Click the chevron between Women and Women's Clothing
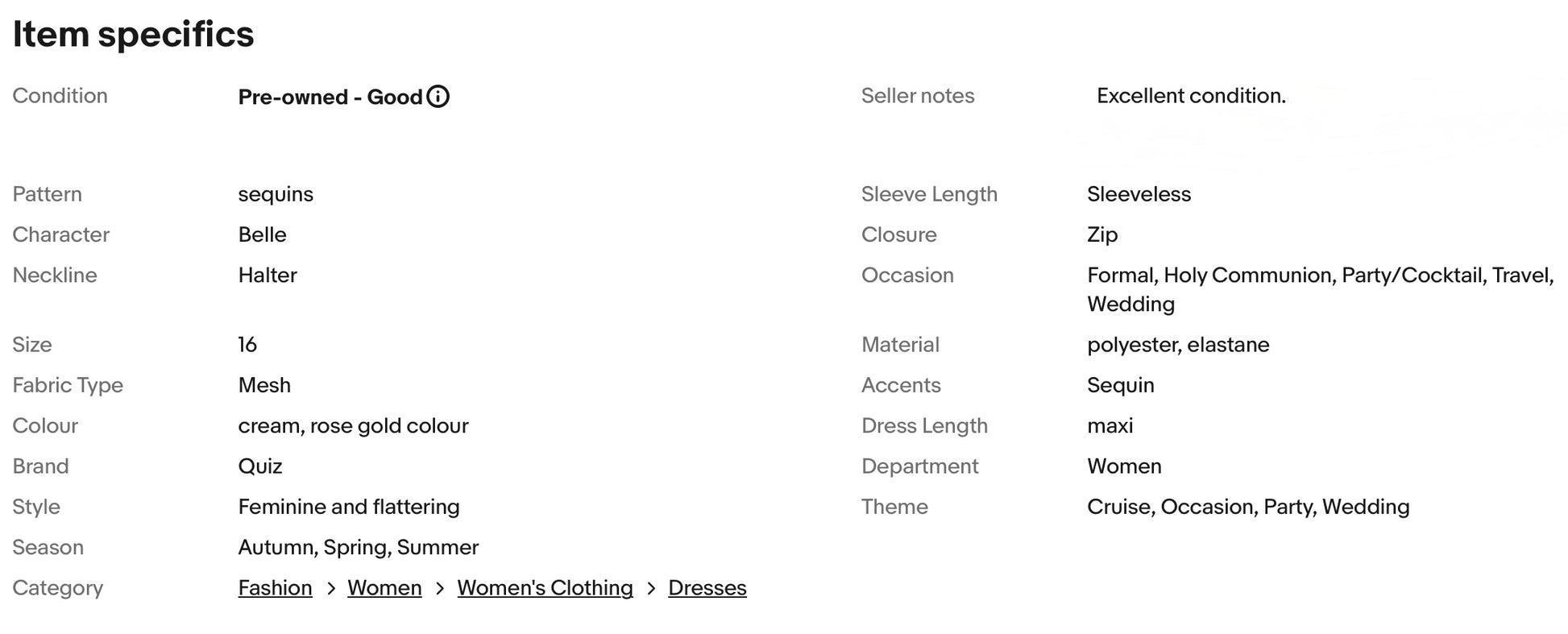This screenshot has width=1568, height=634. point(440,589)
